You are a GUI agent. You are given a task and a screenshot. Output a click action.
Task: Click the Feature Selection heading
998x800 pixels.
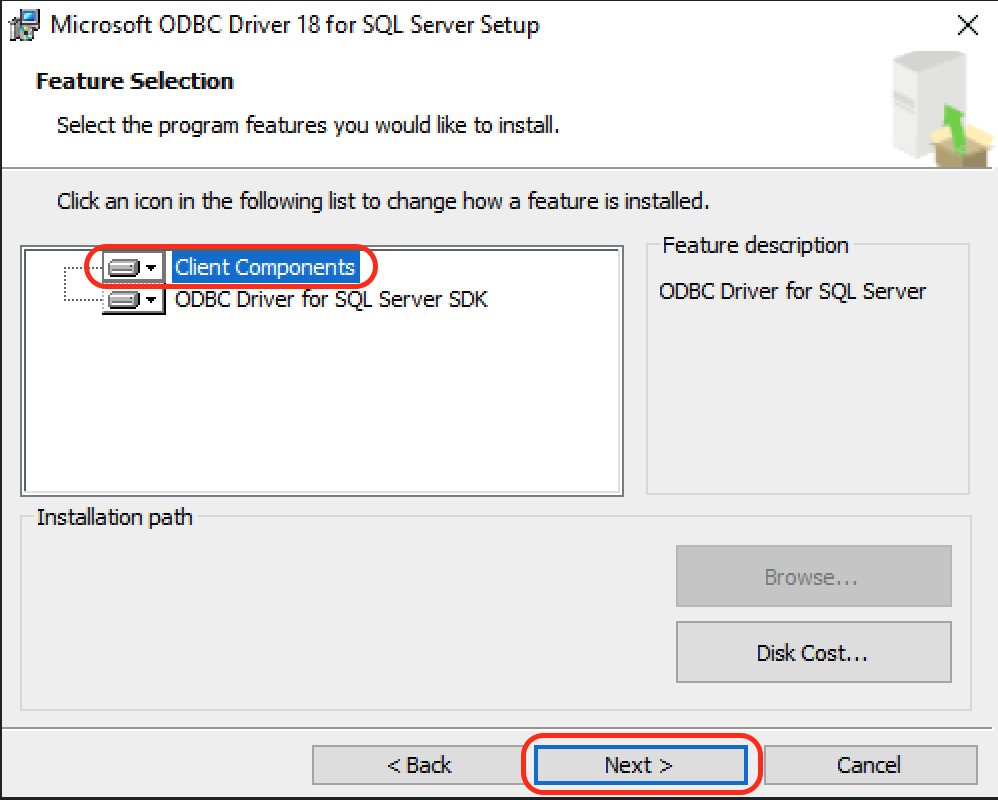134,81
